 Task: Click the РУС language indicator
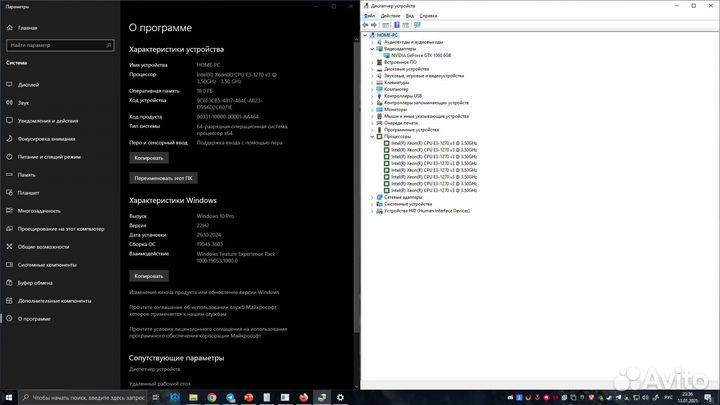point(669,398)
